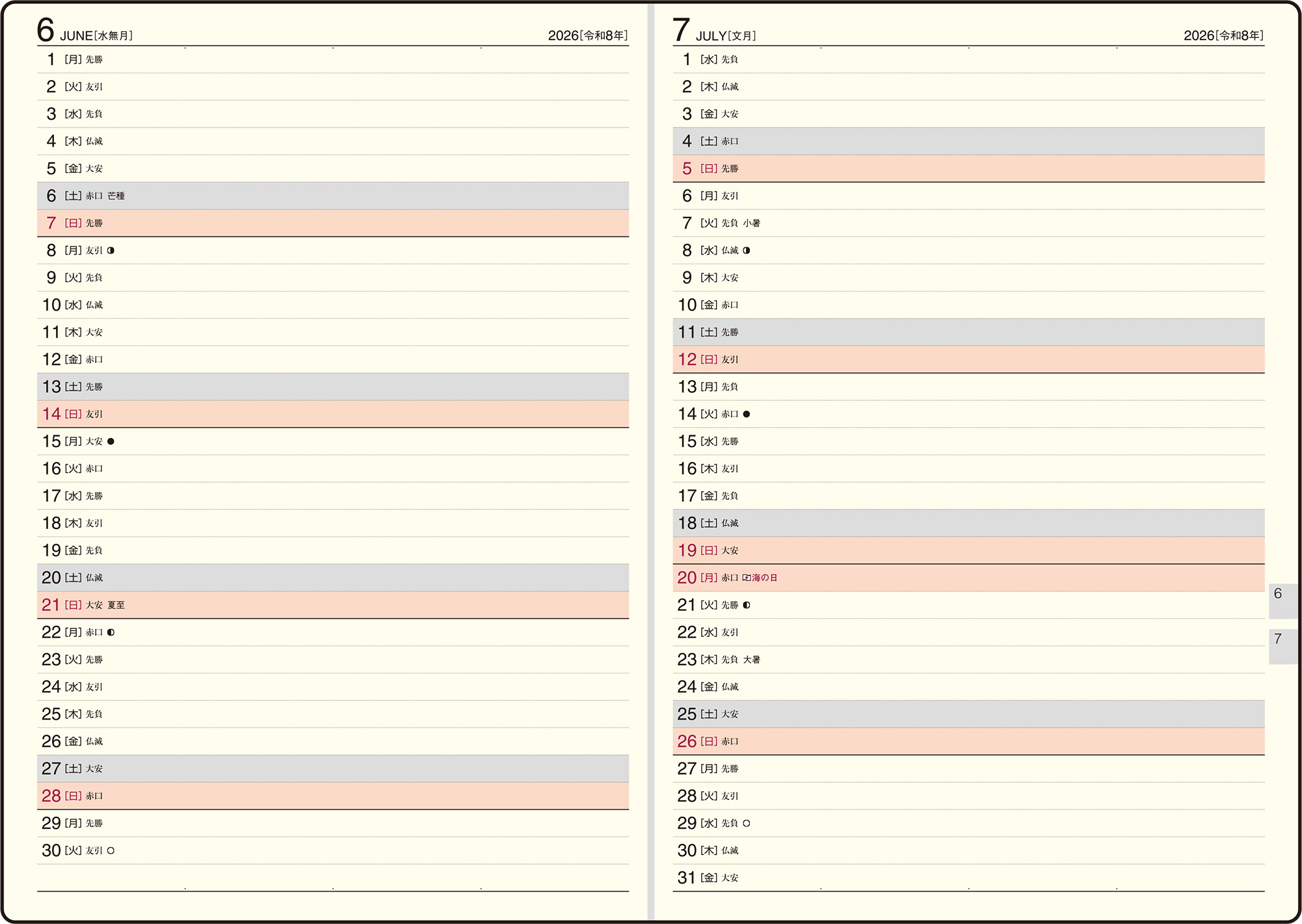Click the large 6 month numeral
This screenshot has width=1302, height=924.
pyautogui.click(x=46, y=29)
